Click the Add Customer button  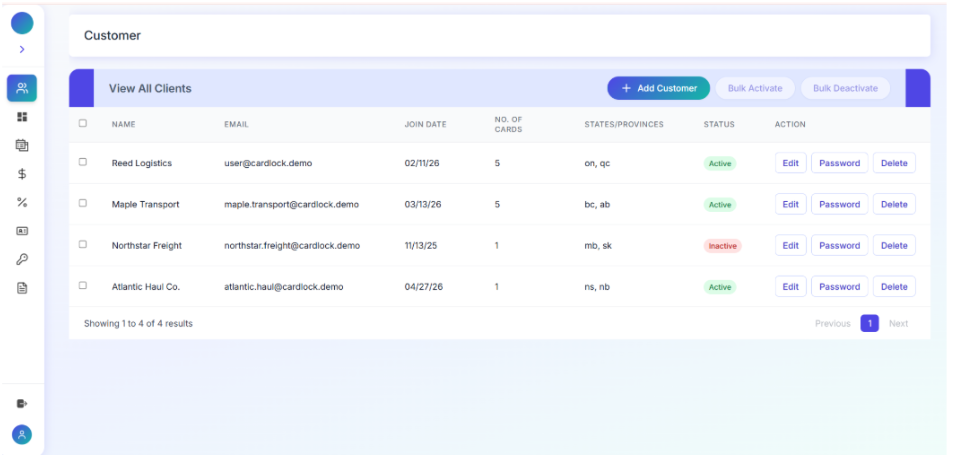pyautogui.click(x=658, y=88)
